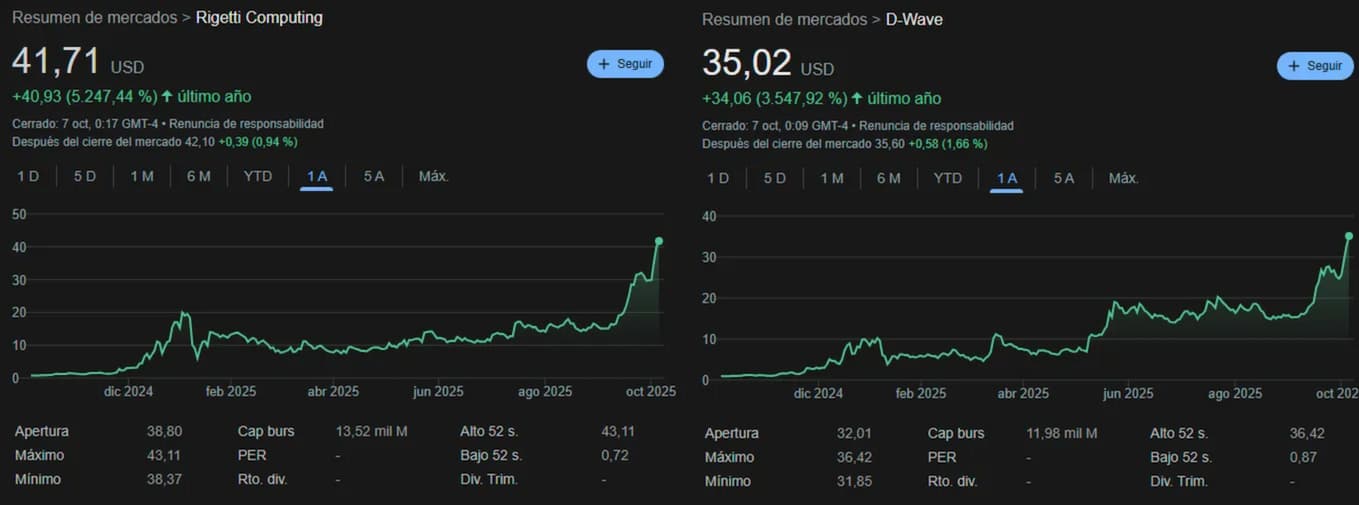The image size is (1359, 505).
Task: Open Resumen de mercados link above D-Wave
Action: click(x=784, y=20)
